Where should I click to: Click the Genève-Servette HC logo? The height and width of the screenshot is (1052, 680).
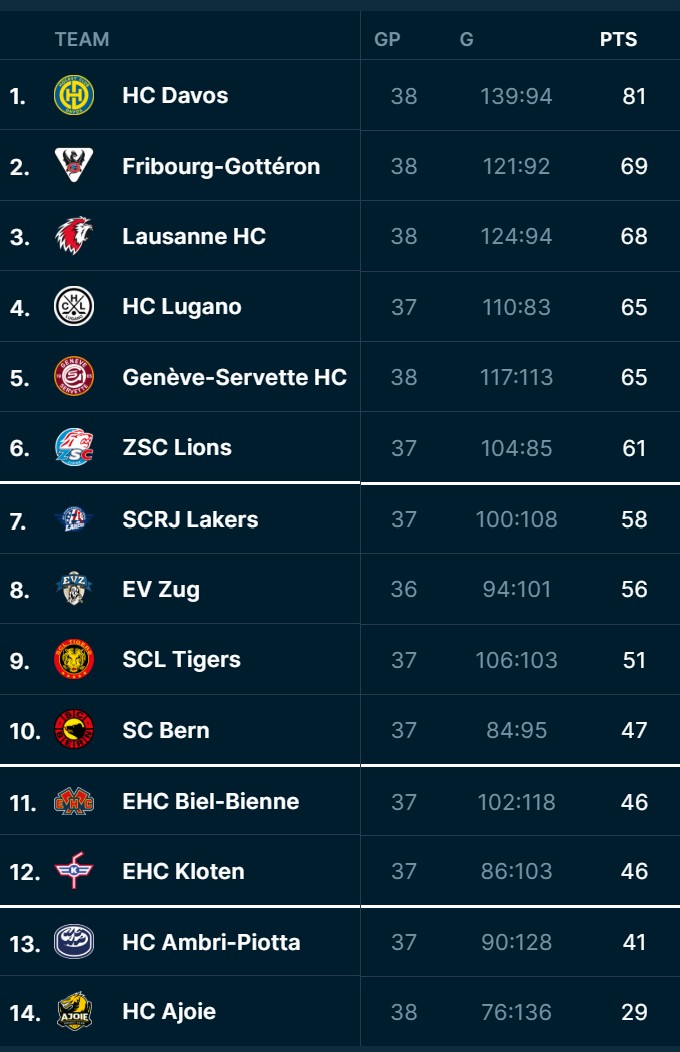point(73,377)
